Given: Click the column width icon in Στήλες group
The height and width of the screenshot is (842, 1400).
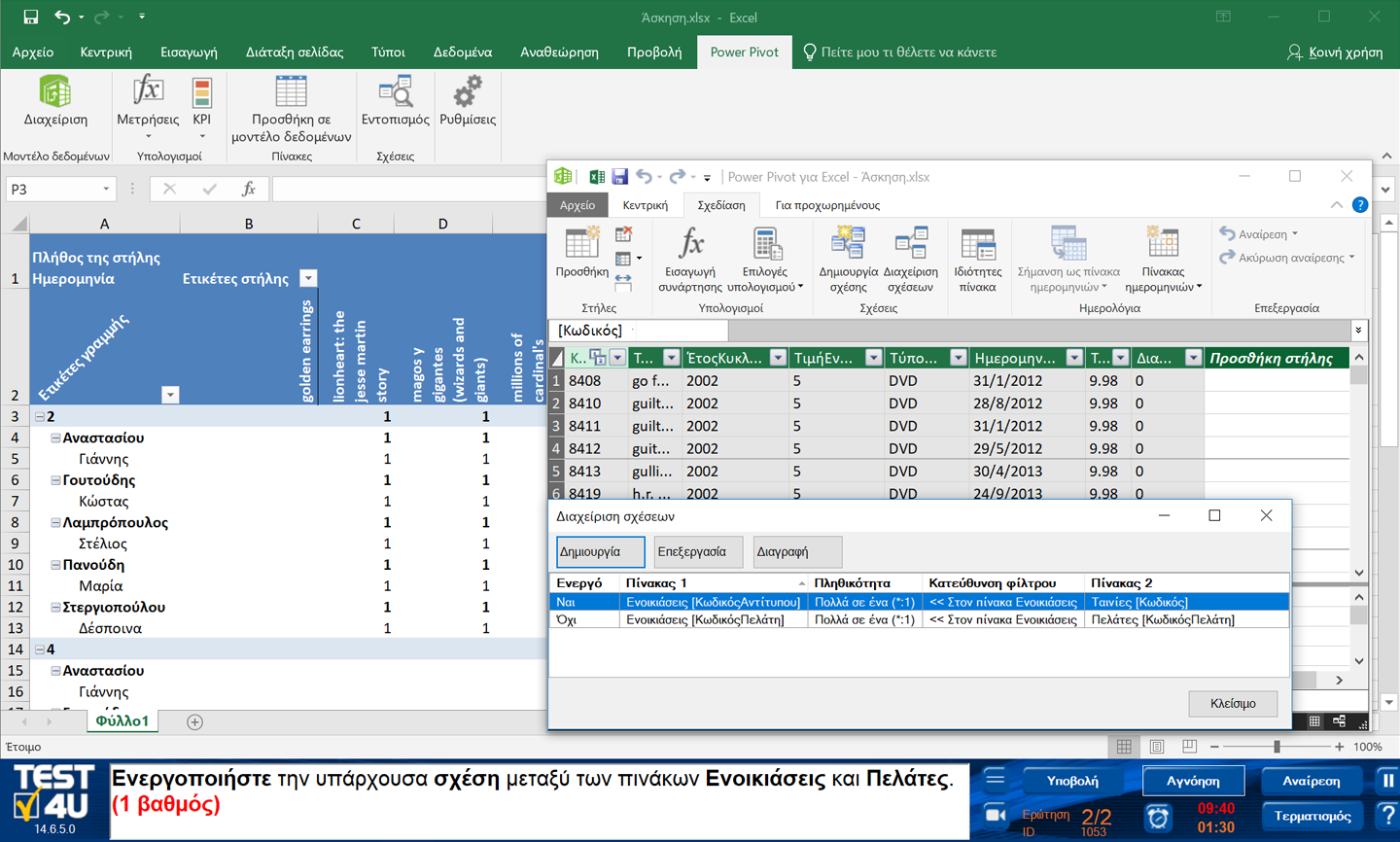Looking at the screenshot, I should 623,283.
